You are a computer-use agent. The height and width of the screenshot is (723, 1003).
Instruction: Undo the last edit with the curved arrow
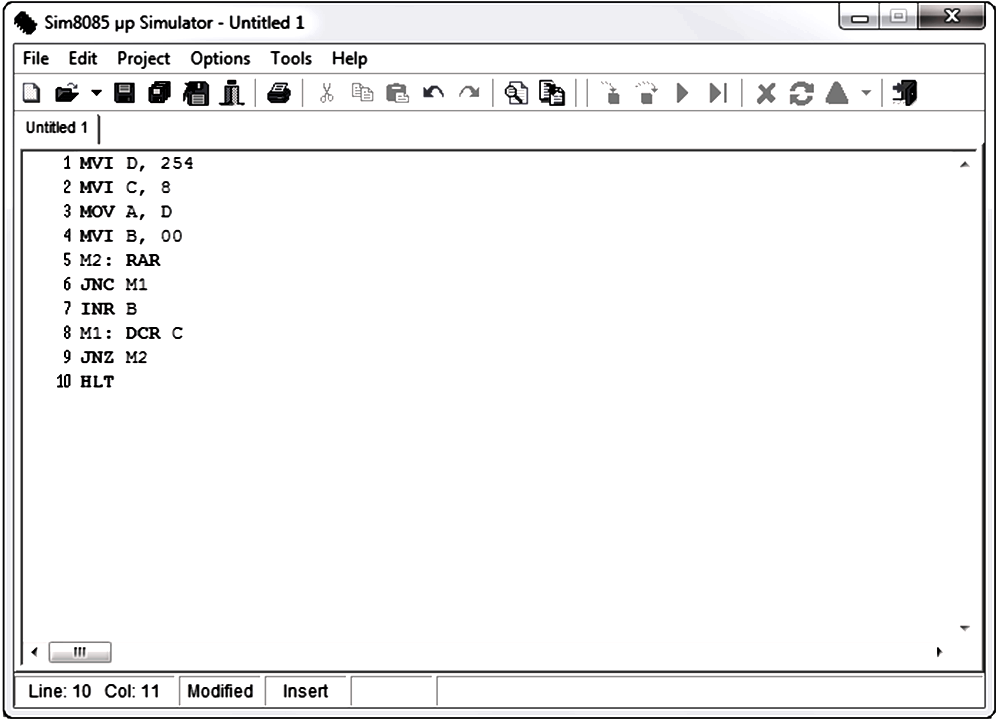pyautogui.click(x=434, y=93)
